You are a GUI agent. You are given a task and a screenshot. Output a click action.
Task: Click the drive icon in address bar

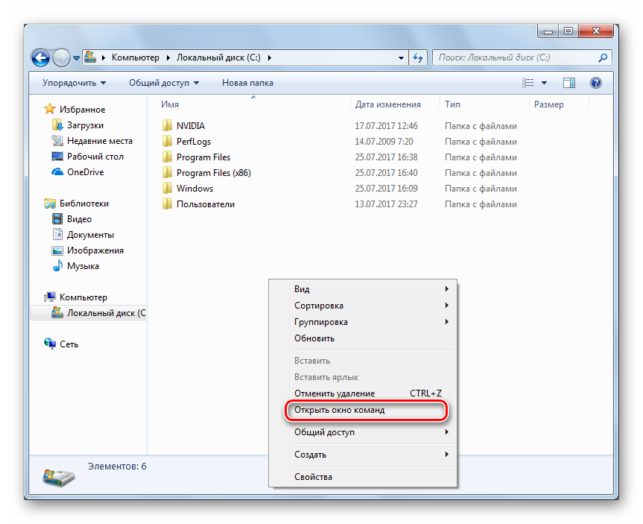90,57
